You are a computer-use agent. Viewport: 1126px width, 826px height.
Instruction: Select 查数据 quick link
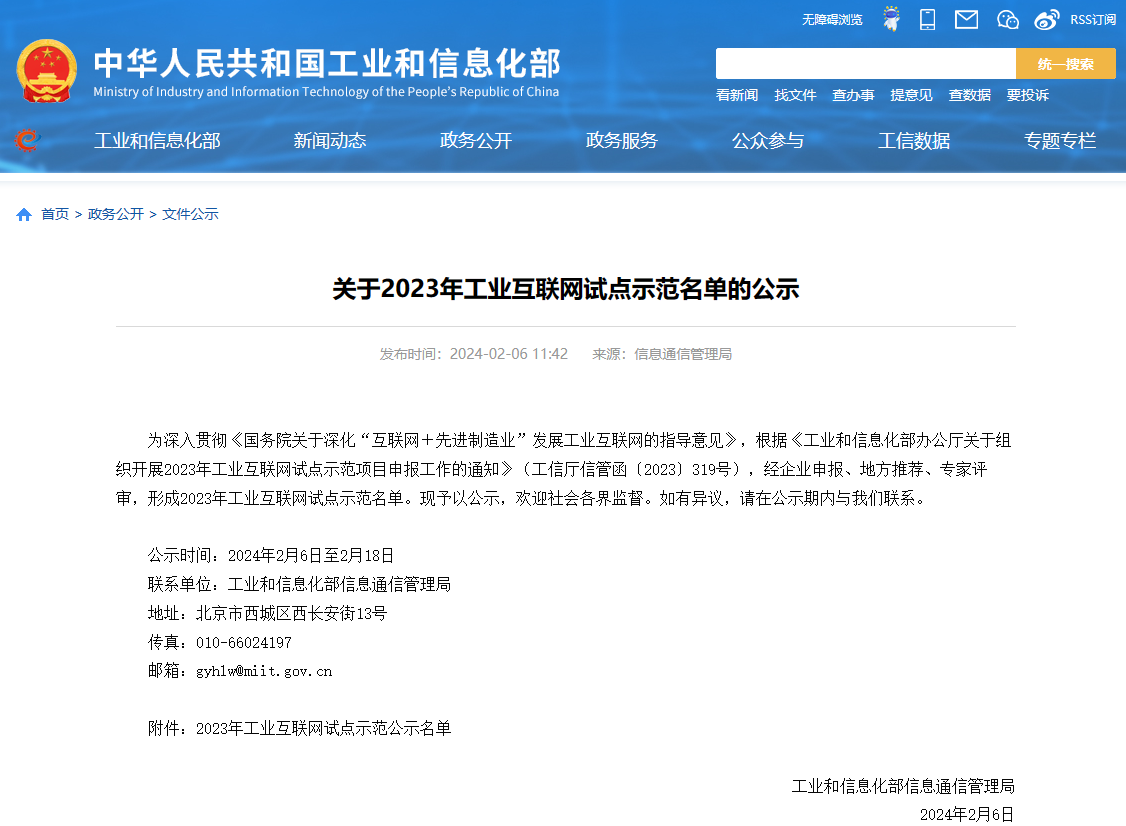click(969, 95)
